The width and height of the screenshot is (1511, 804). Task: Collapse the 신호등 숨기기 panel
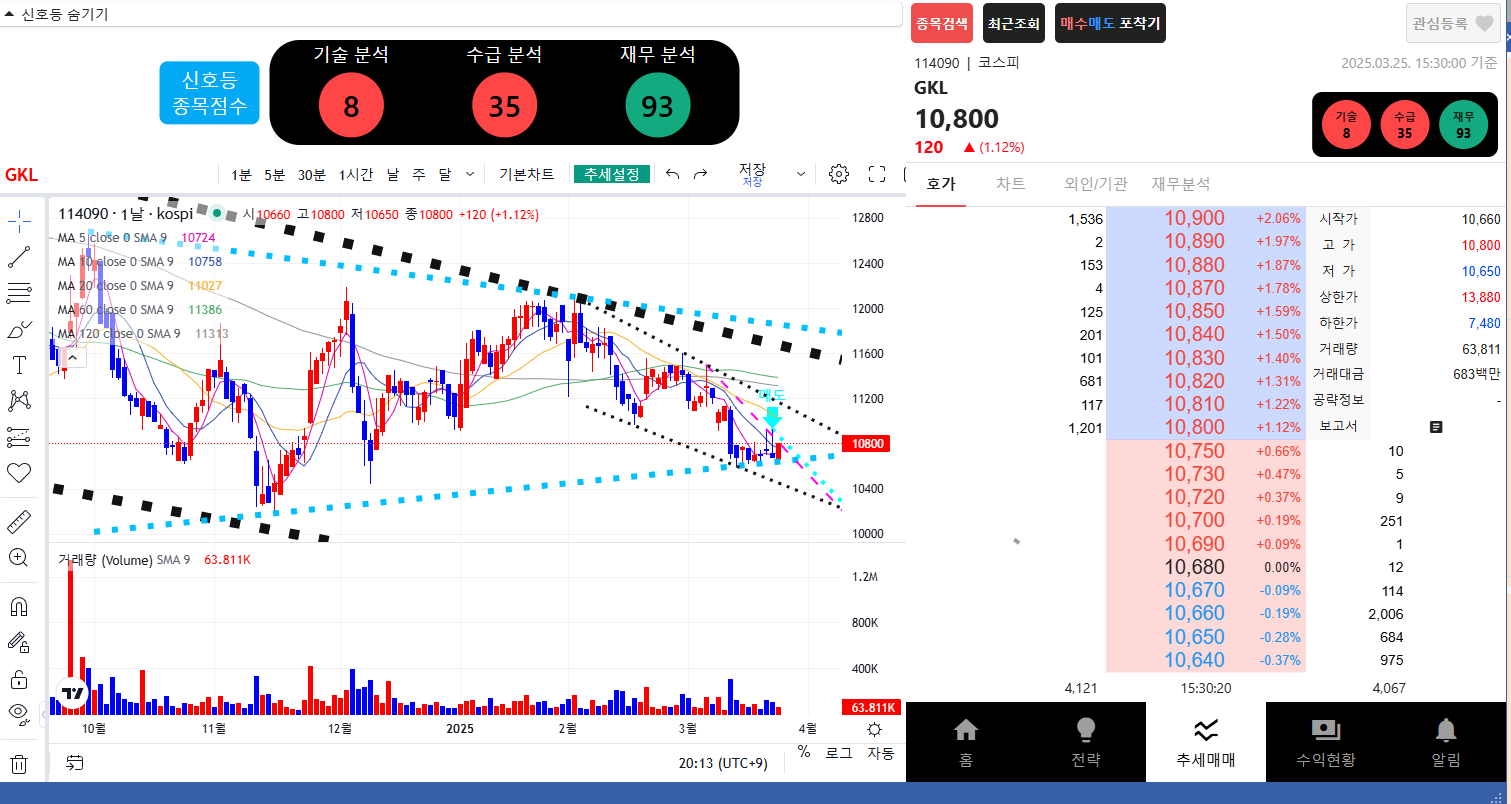(x=56, y=15)
